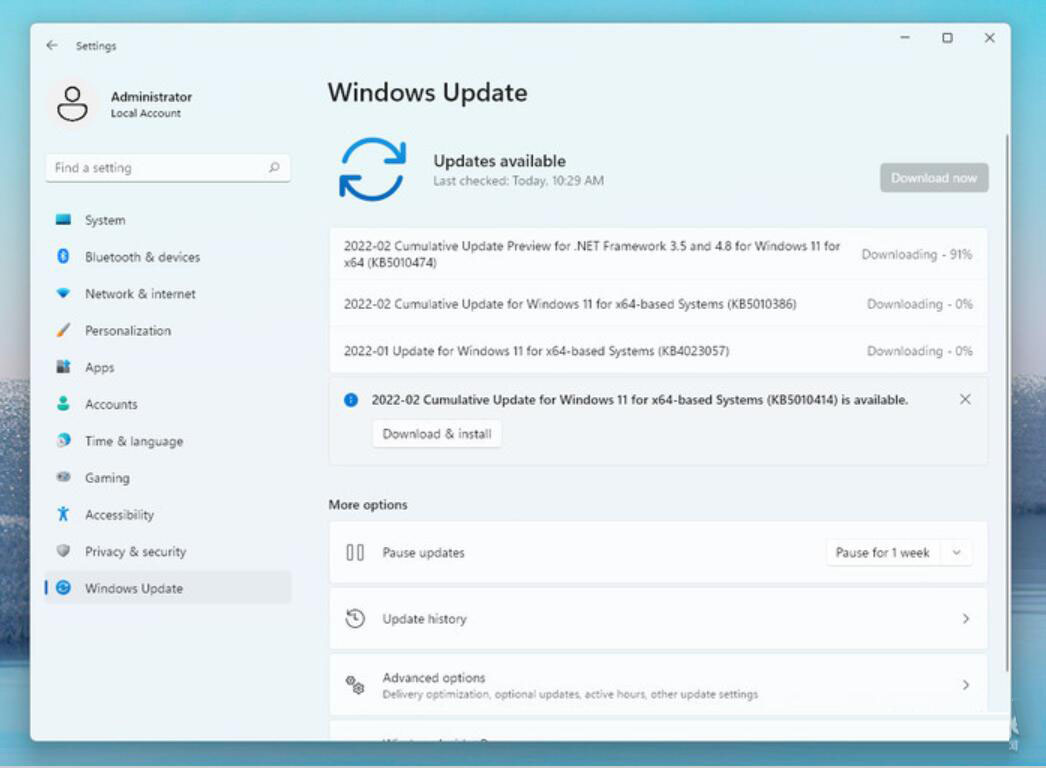1046x768 pixels.
Task: Open the System settings page
Action: pyautogui.click(x=105, y=220)
